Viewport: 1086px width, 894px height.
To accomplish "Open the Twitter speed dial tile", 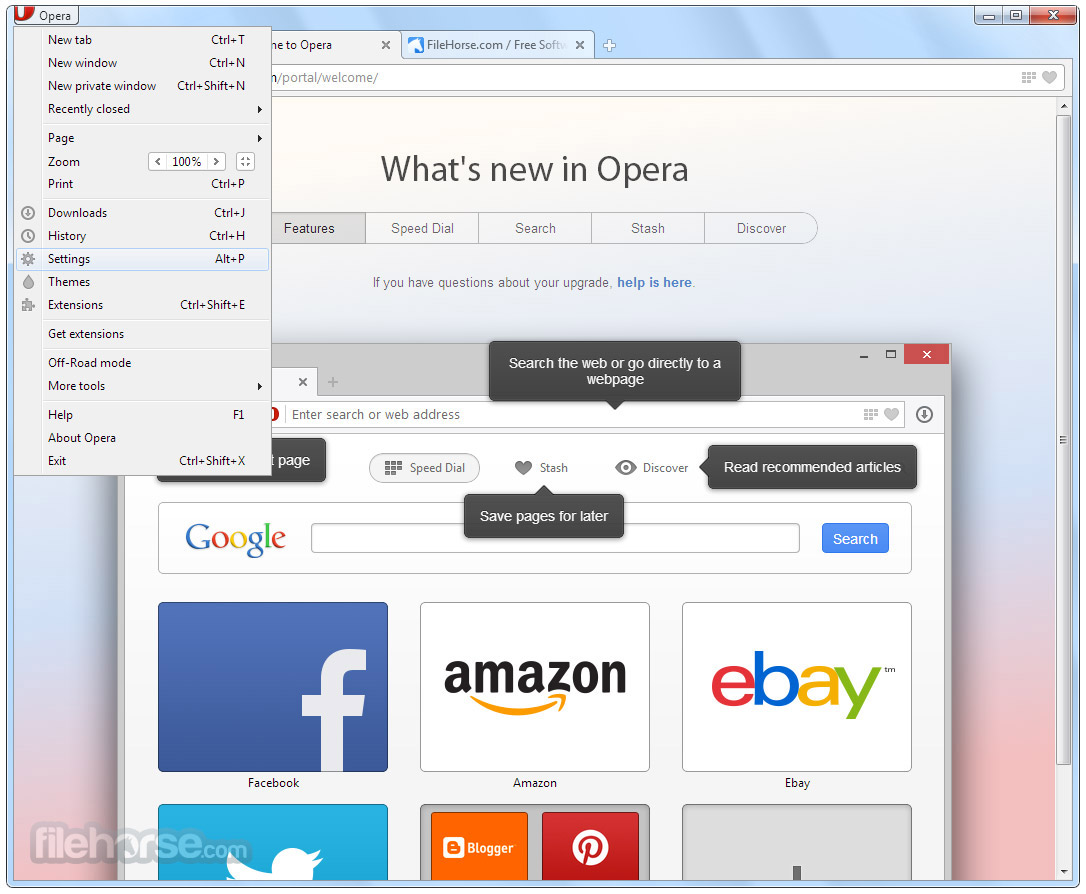I will click(x=273, y=842).
